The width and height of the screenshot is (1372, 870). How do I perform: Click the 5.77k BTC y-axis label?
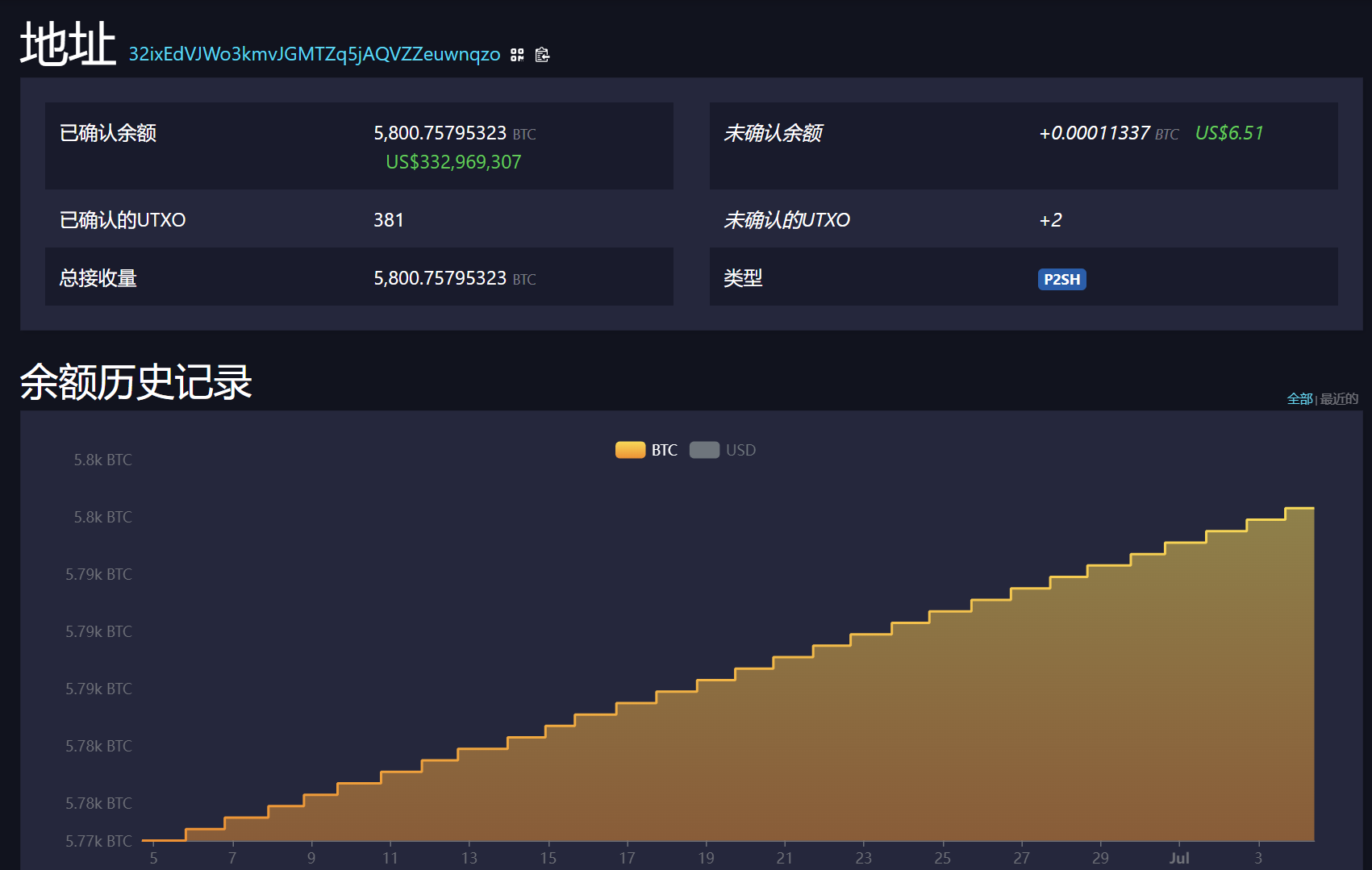click(x=98, y=841)
